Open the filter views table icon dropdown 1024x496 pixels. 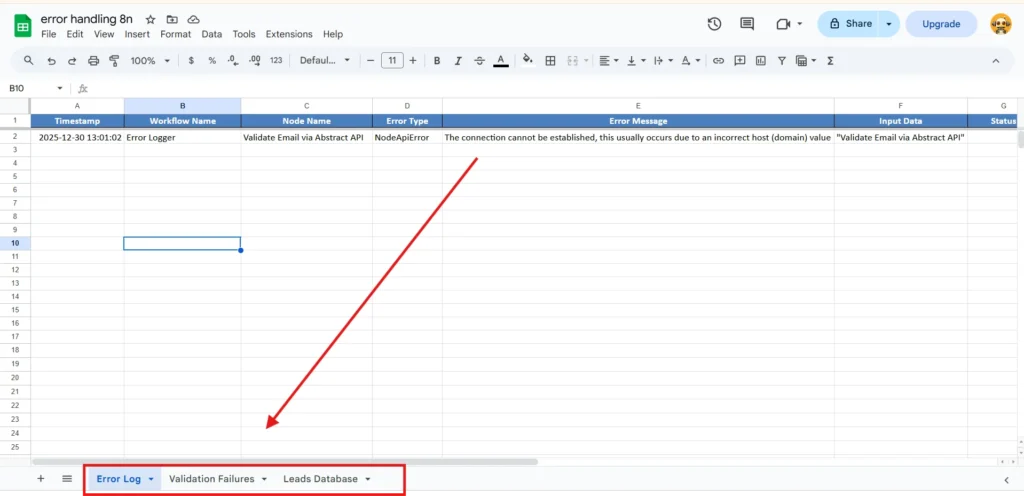806,61
